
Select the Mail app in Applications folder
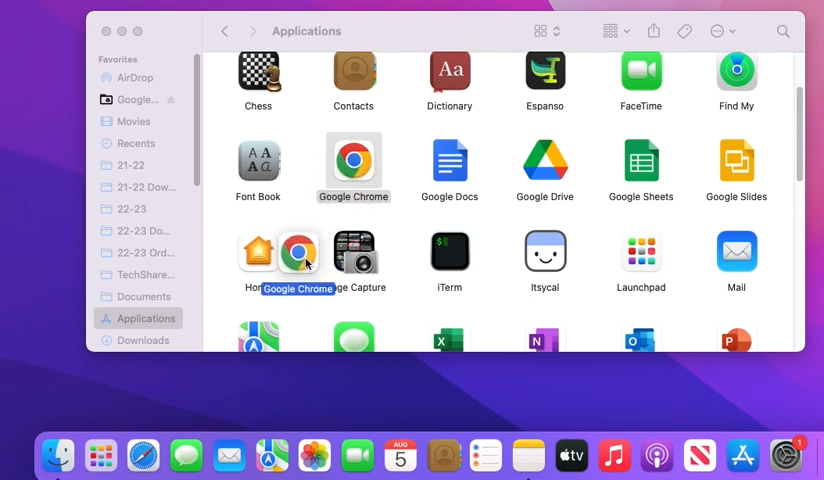click(x=737, y=251)
